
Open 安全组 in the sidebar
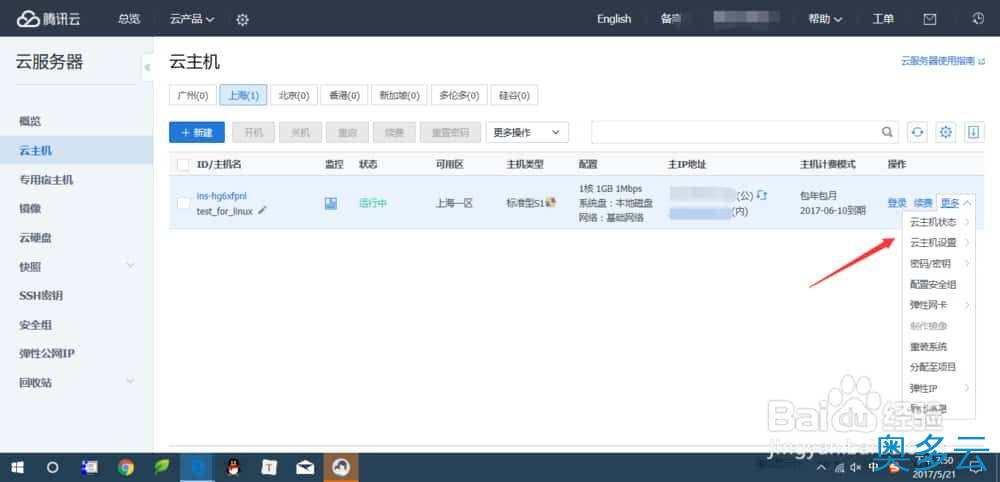pyautogui.click(x=35, y=325)
